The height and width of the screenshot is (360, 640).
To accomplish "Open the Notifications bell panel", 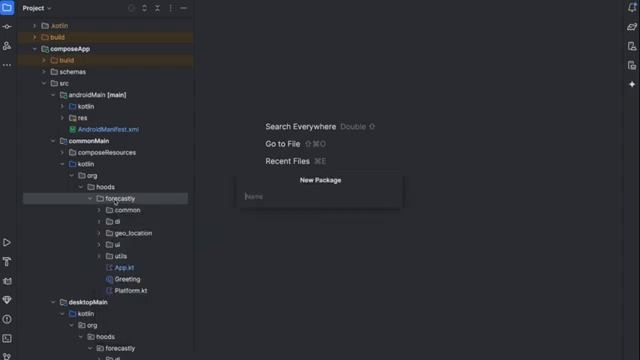I will click(x=632, y=8).
